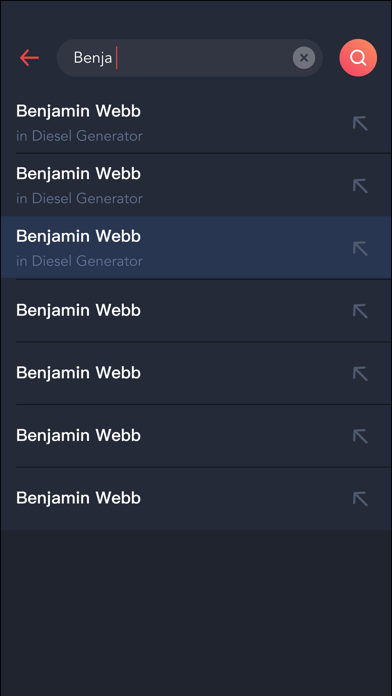Choose the second Benjamin Webb in Diesel Generator

[196, 185]
